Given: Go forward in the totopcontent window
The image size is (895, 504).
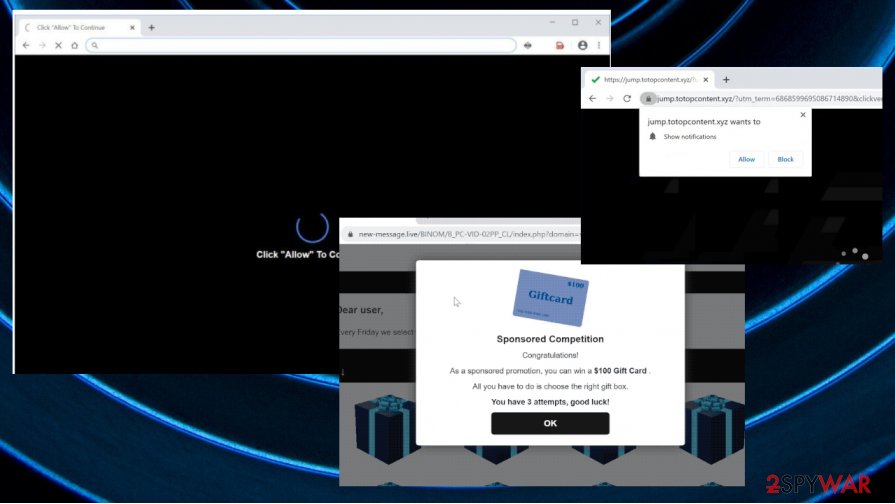Looking at the screenshot, I should [610, 98].
